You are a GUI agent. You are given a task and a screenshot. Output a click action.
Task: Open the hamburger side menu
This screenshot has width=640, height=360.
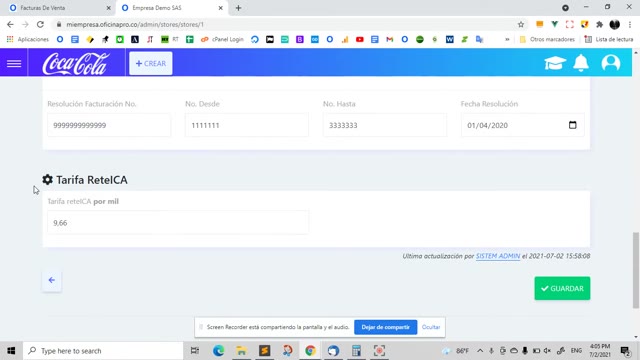coord(14,63)
